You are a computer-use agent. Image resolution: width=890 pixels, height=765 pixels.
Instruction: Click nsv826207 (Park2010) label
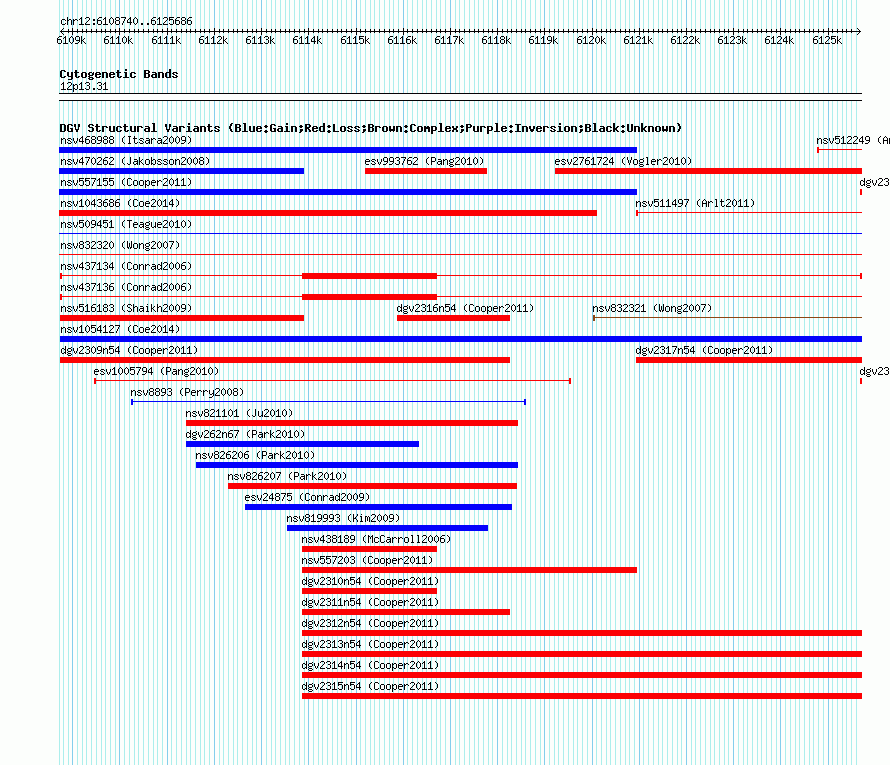click(x=287, y=476)
